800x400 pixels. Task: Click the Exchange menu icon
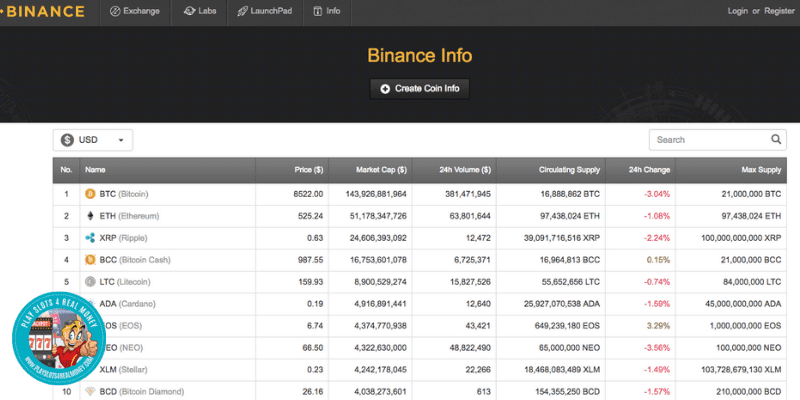click(x=115, y=11)
